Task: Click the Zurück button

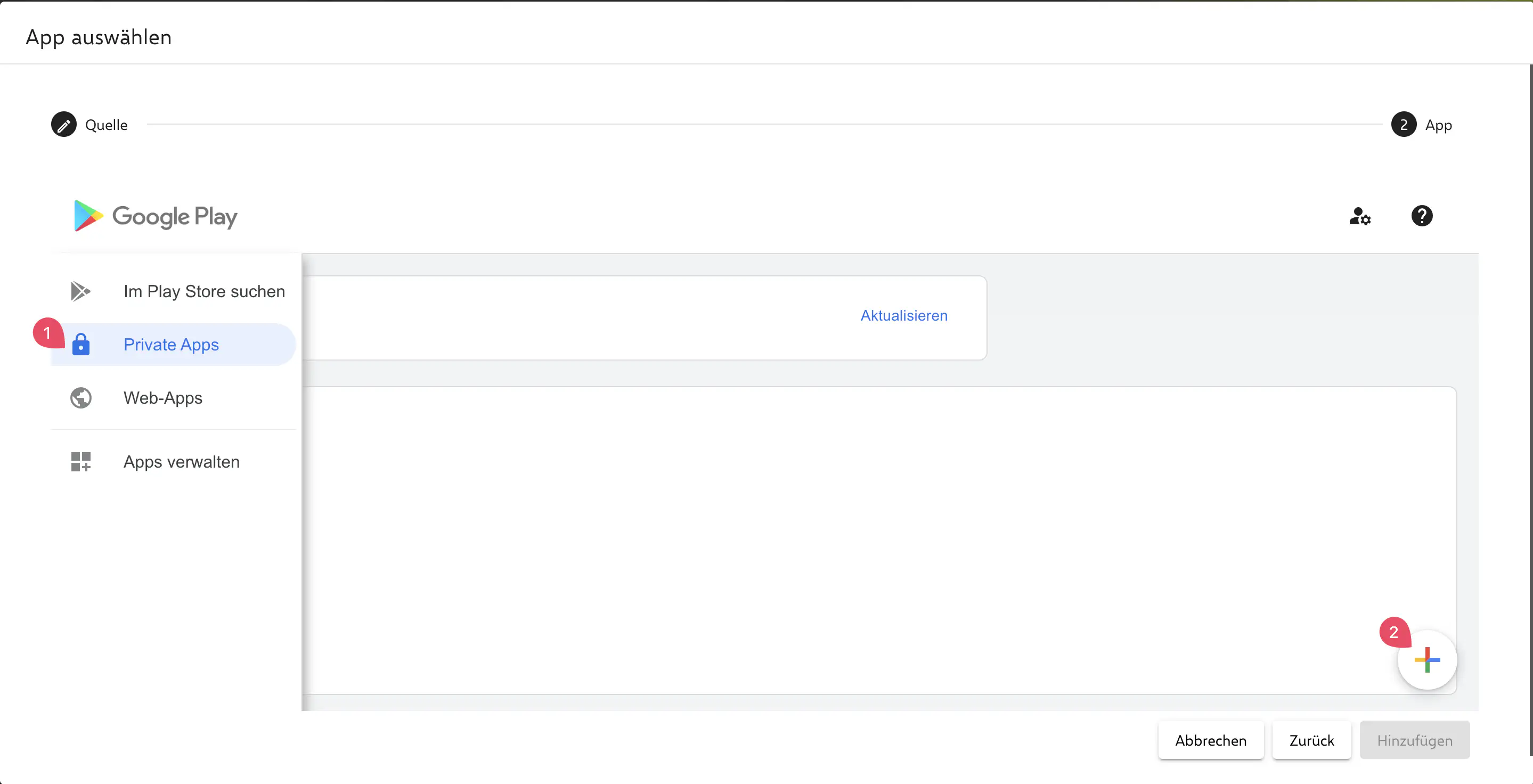Action: click(x=1311, y=740)
